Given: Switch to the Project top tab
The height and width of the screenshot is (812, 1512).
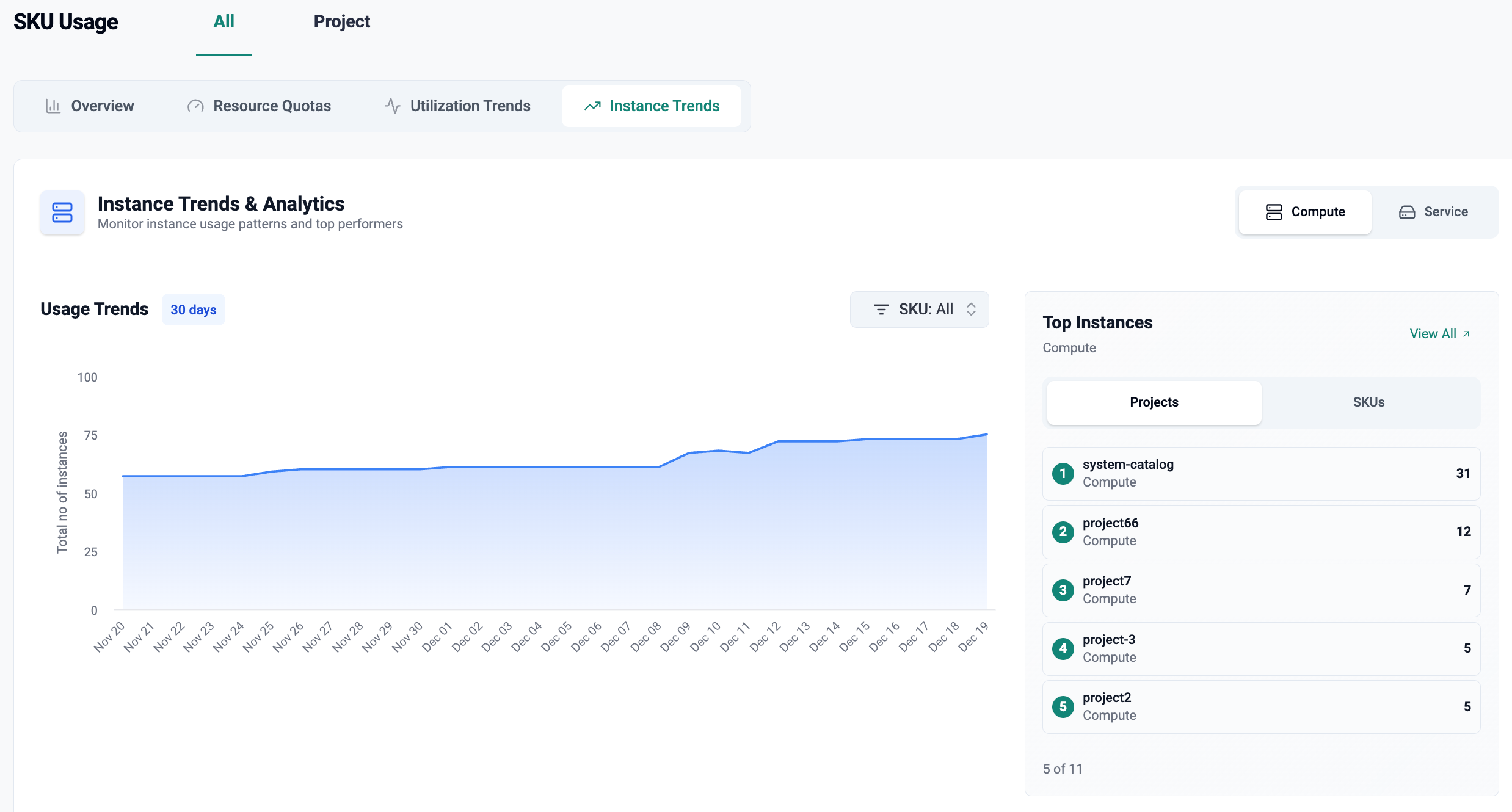Looking at the screenshot, I should pos(341,22).
